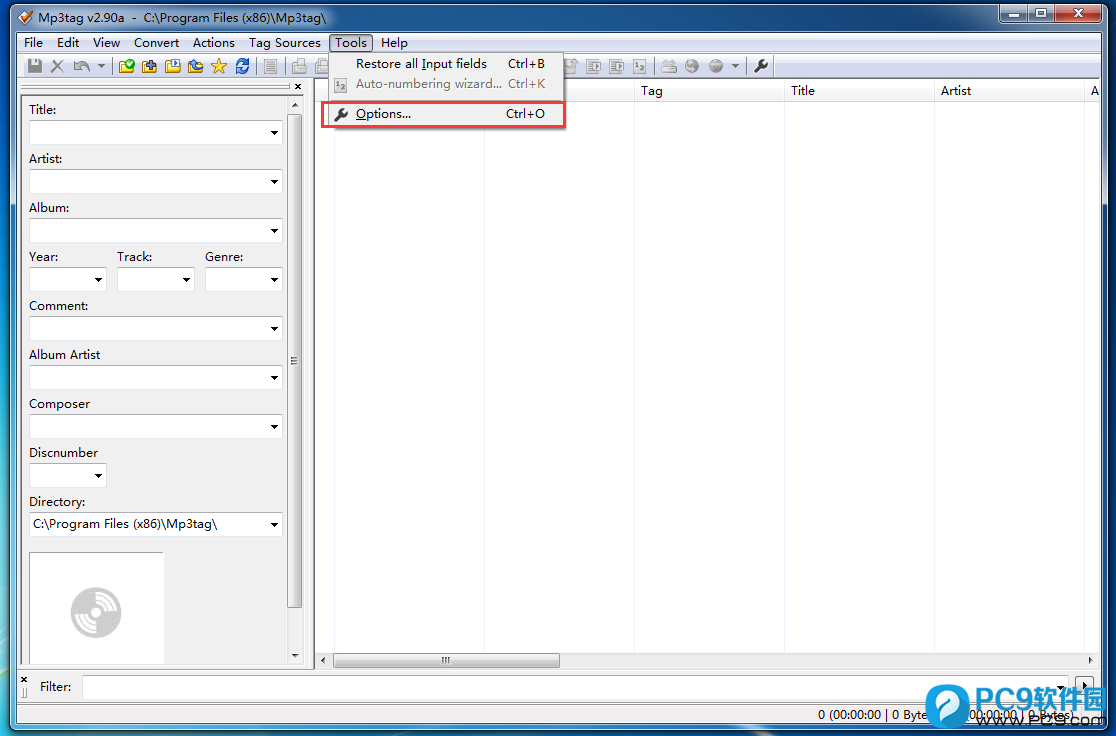Viewport: 1116px width, 736px height.
Task: Click the tag panel vertical scrollbar thumb
Action: point(294,361)
